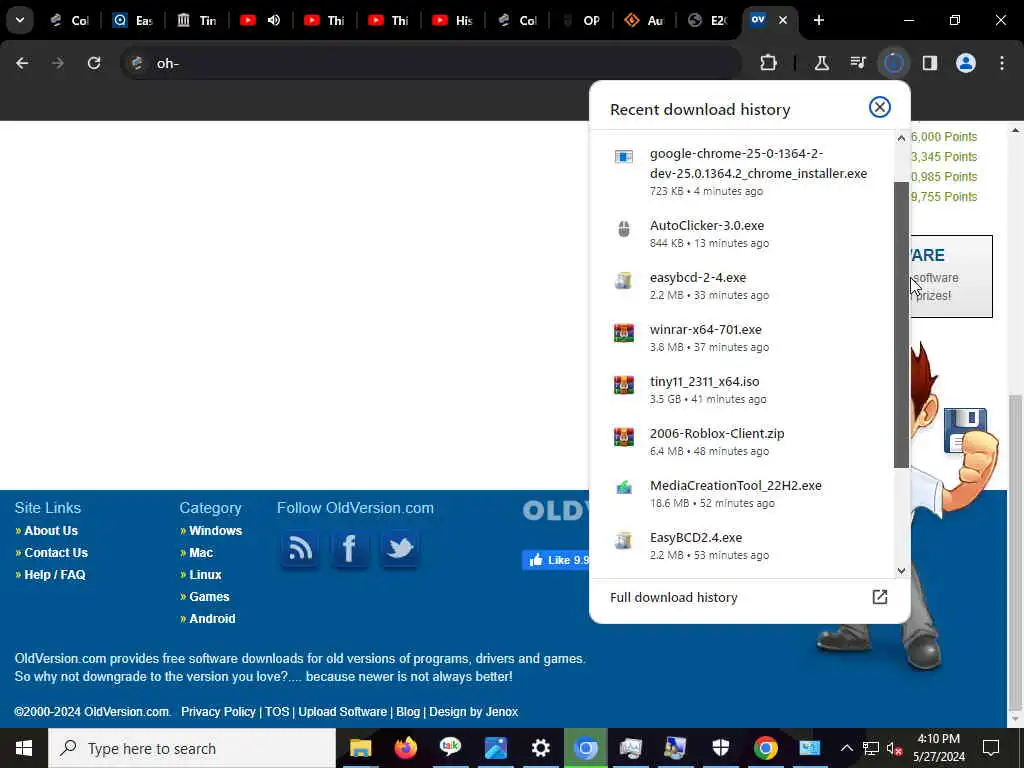Go back to the previous page
This screenshot has width=1024, height=768.
click(22, 63)
